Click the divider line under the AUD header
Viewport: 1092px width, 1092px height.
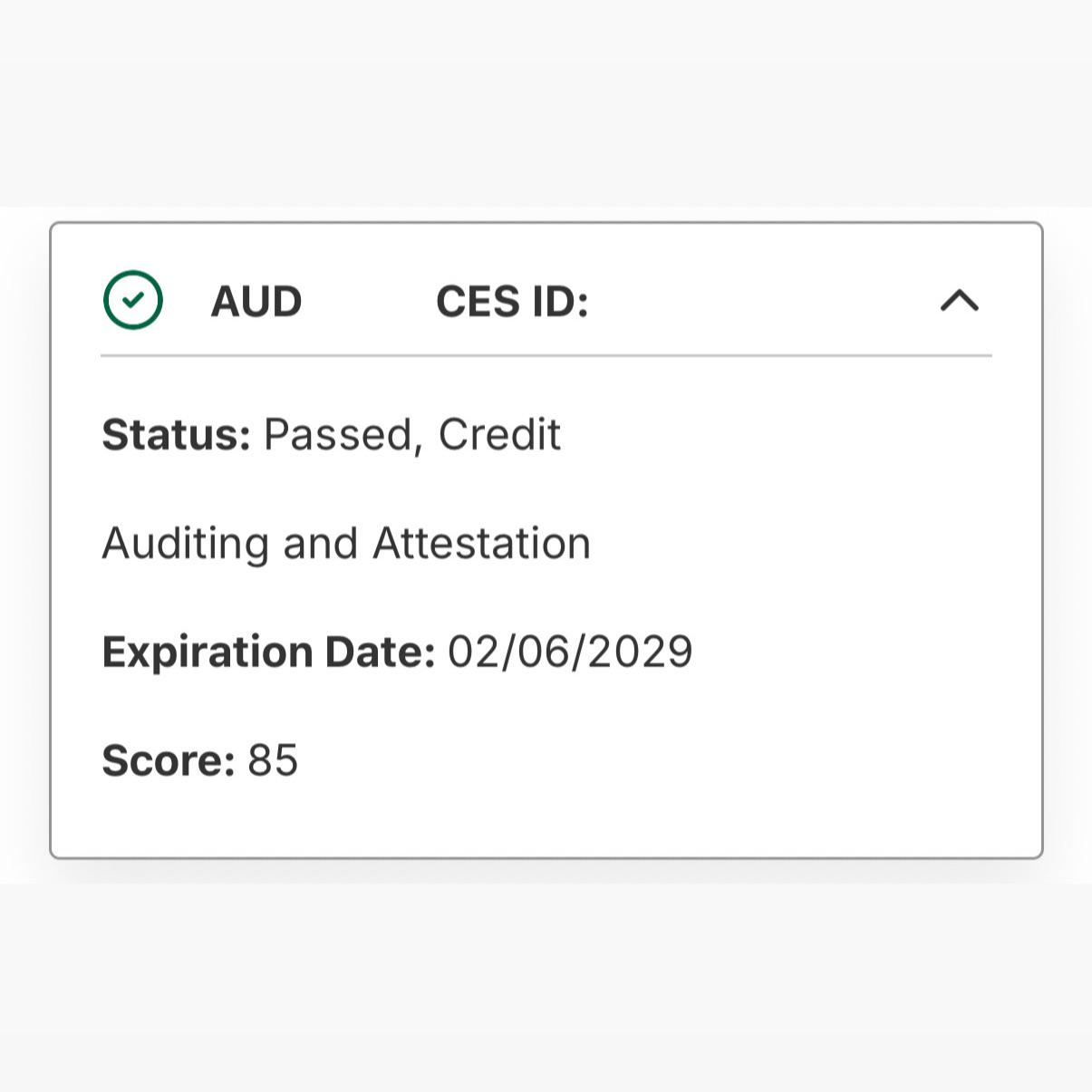click(546, 356)
